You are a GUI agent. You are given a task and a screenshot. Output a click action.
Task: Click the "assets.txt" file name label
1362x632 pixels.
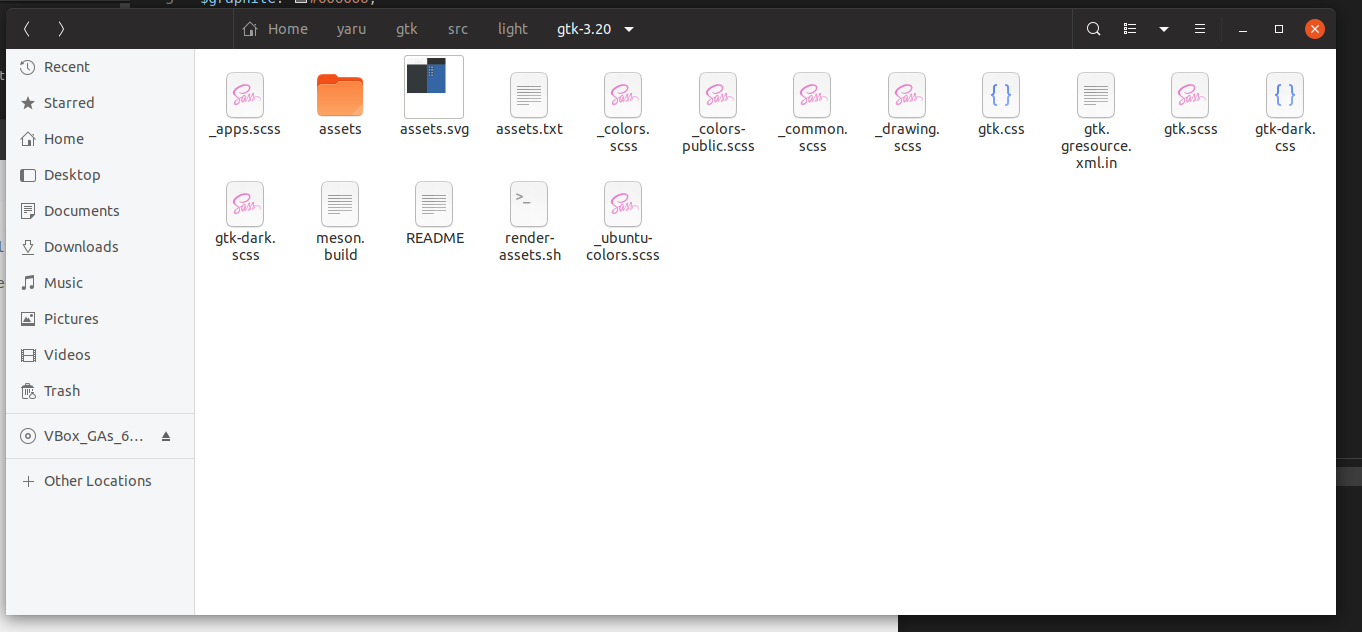coord(529,129)
